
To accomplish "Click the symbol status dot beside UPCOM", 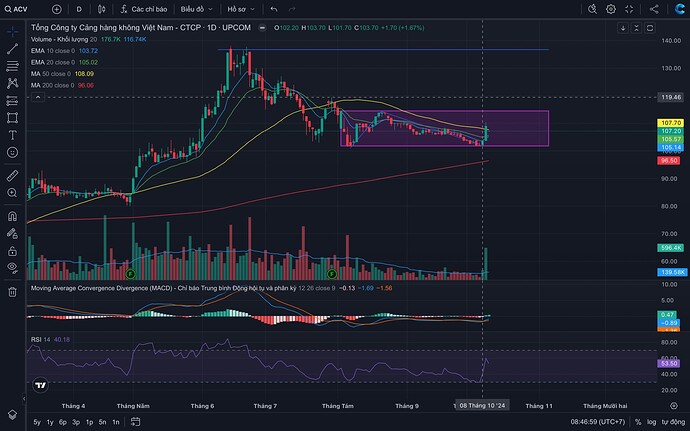I will click(262, 28).
